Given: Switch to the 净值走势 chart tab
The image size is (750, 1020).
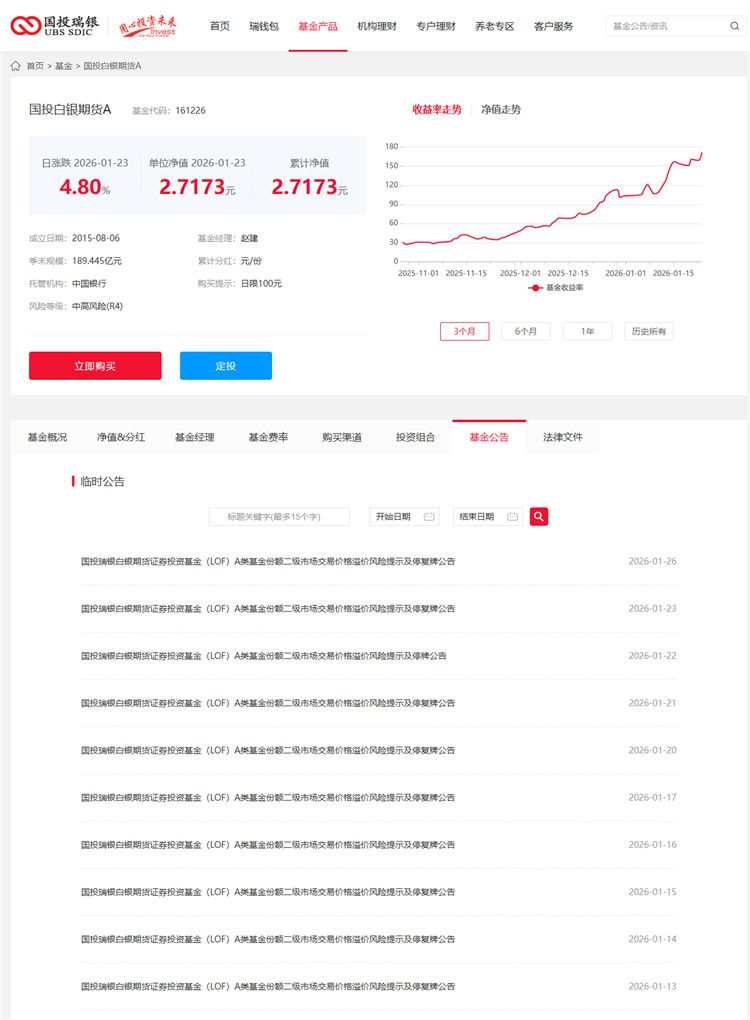Looking at the screenshot, I should [x=501, y=110].
